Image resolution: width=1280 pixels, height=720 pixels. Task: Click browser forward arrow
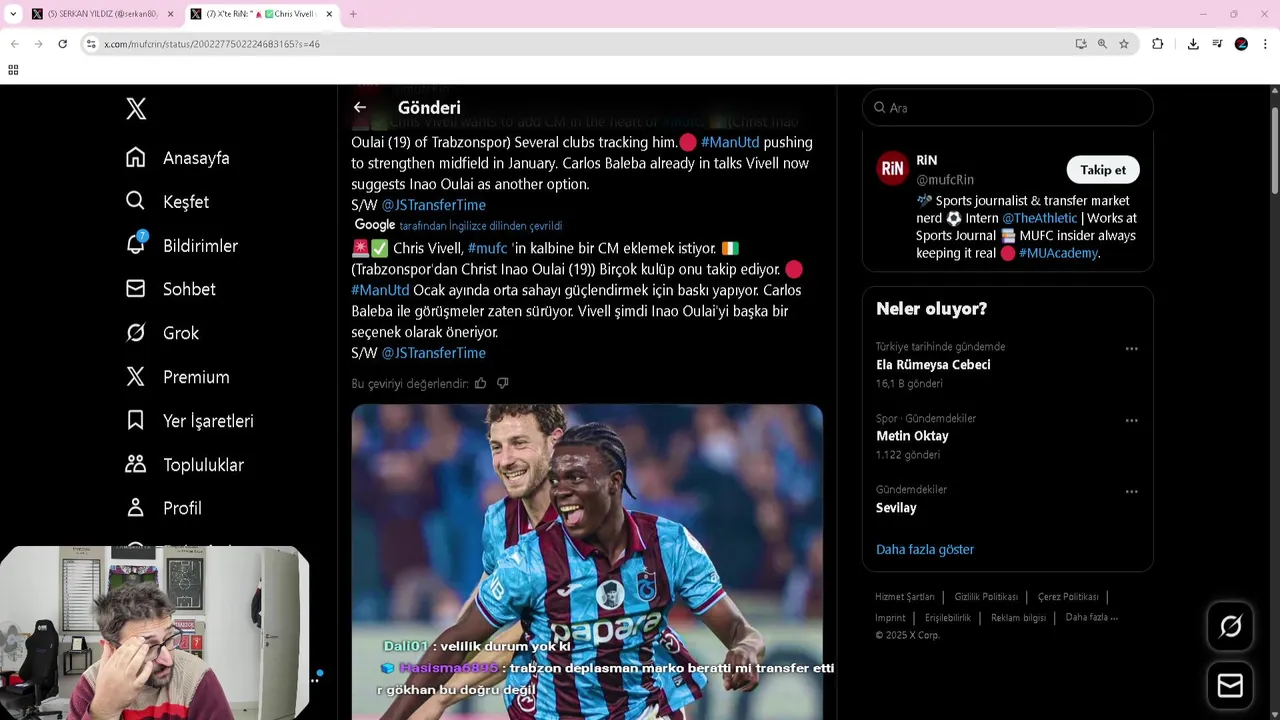tap(38, 44)
